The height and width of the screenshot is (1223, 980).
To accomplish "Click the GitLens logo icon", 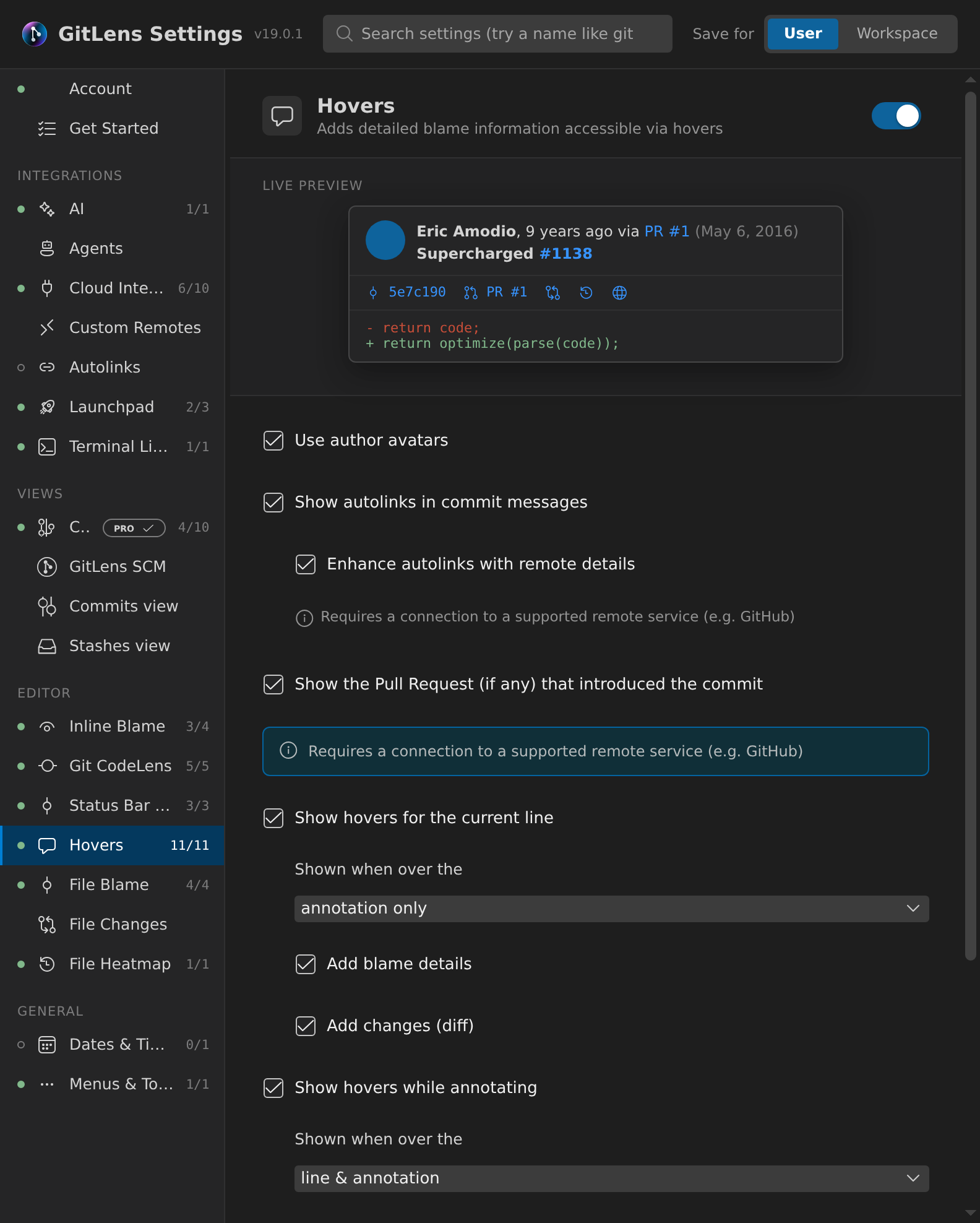I will (35, 33).
